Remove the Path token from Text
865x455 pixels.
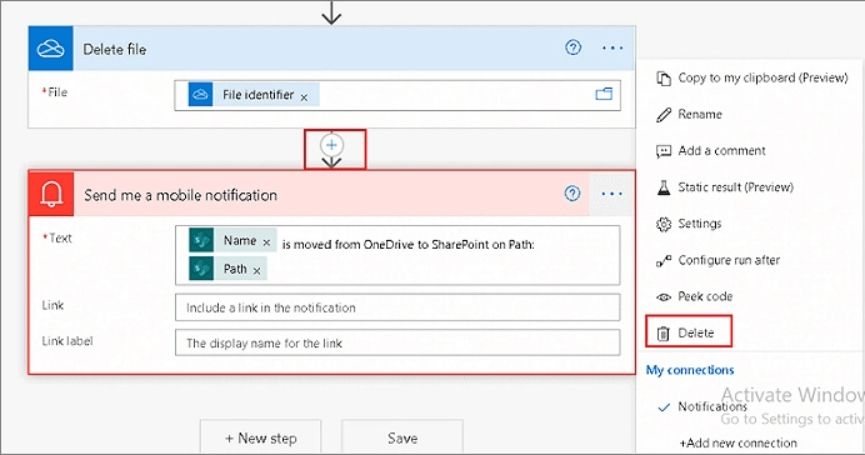[257, 270]
